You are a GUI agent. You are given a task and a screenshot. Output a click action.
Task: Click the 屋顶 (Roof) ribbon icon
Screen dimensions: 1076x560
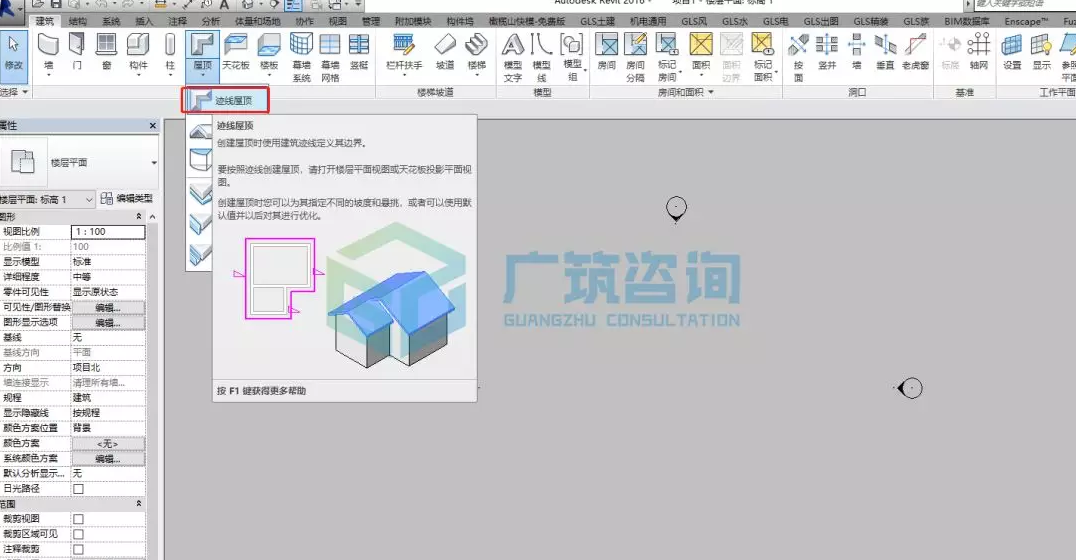(202, 47)
